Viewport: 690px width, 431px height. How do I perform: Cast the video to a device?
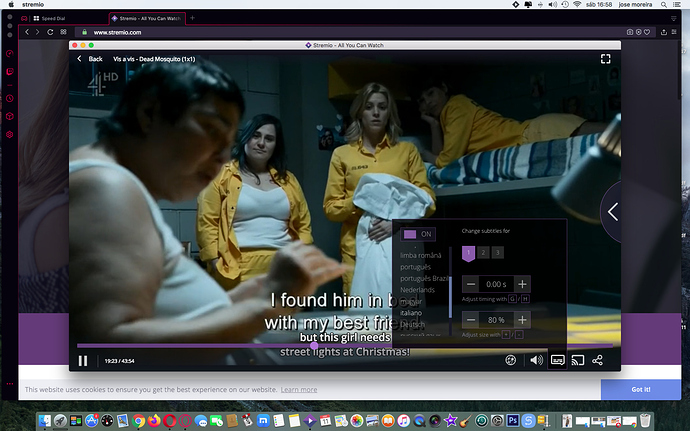(x=578, y=361)
